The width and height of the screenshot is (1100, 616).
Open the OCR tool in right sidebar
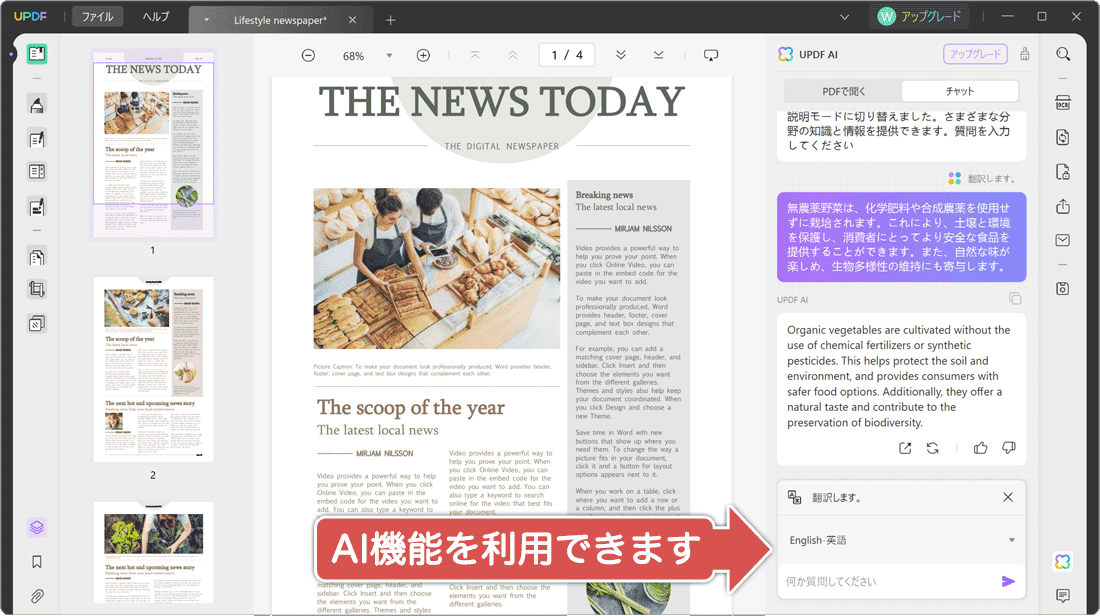coord(1063,103)
